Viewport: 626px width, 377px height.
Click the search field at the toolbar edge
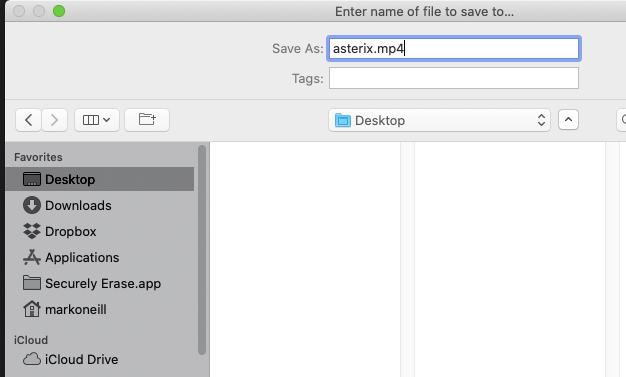pos(621,120)
